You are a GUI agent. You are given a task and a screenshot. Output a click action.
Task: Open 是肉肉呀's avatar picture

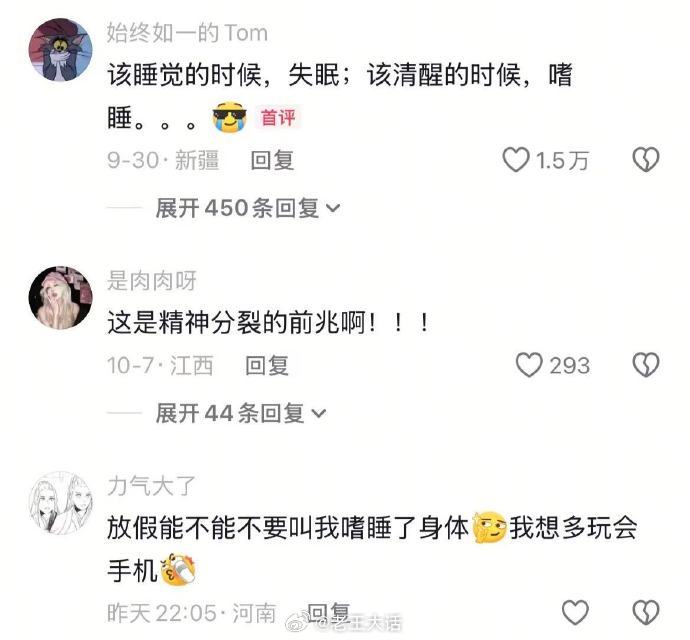61,298
